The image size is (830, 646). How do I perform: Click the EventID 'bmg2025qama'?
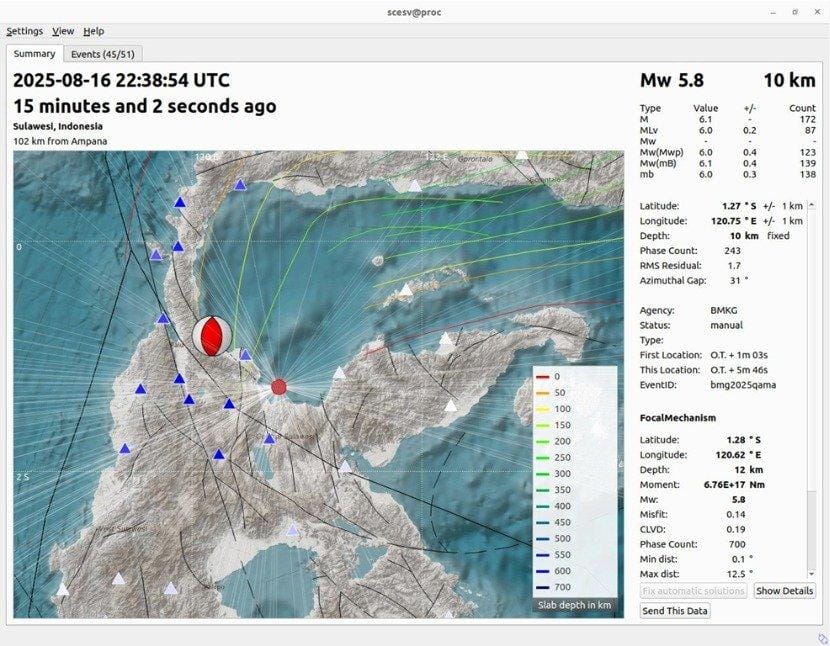[743, 385]
